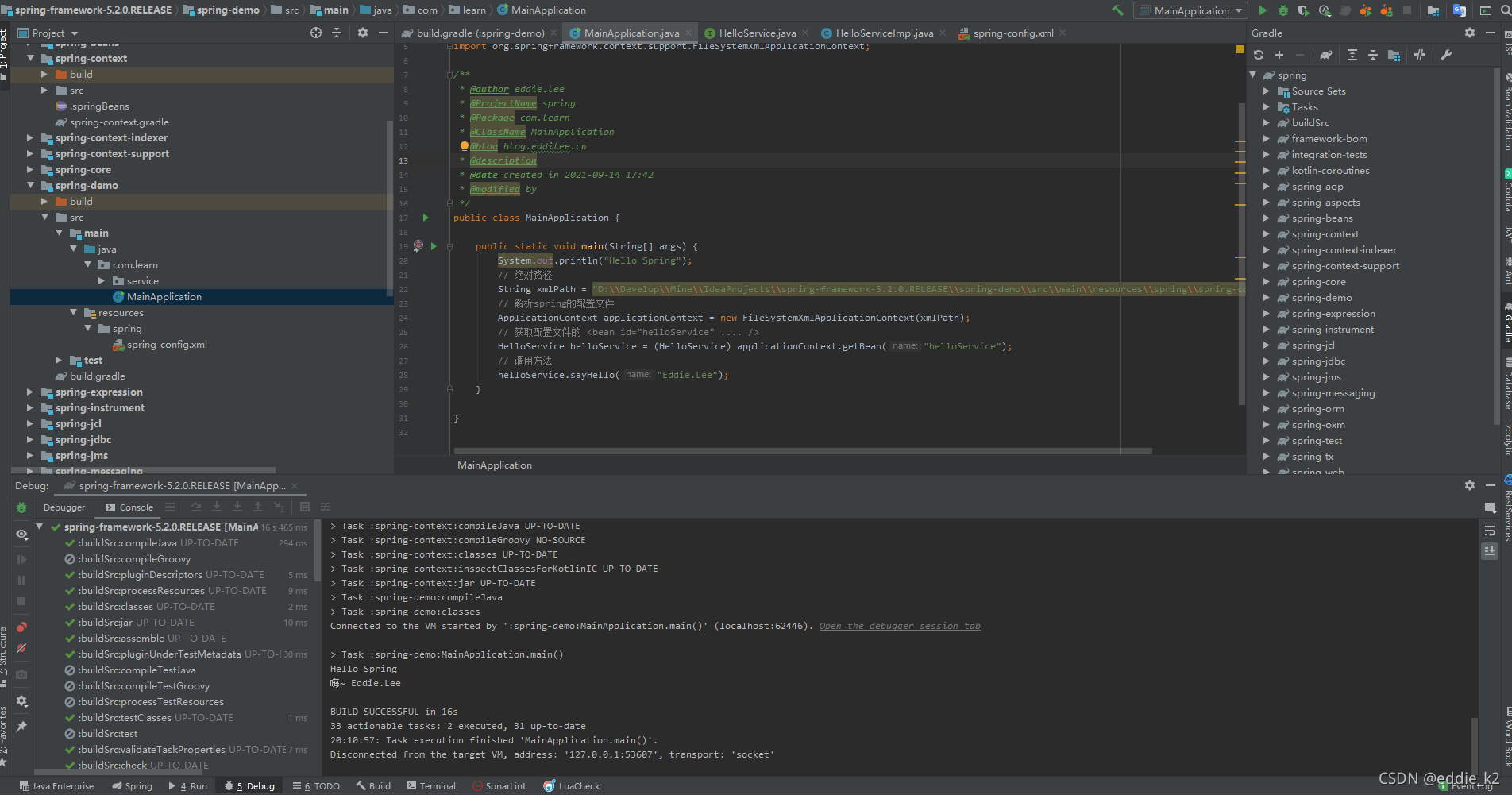Click locate target icon in Project panel

coord(316,33)
